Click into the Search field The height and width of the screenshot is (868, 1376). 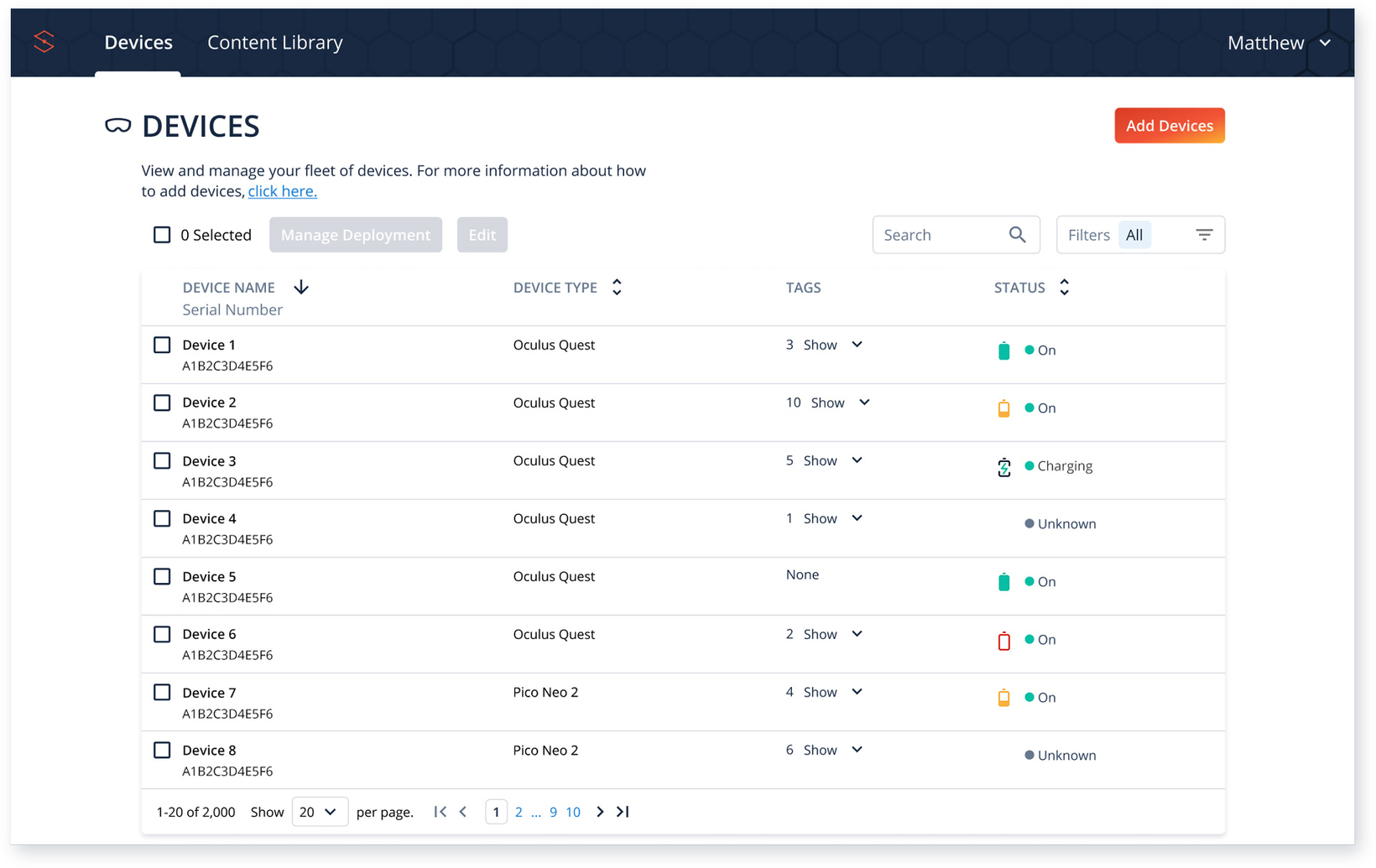(956, 235)
